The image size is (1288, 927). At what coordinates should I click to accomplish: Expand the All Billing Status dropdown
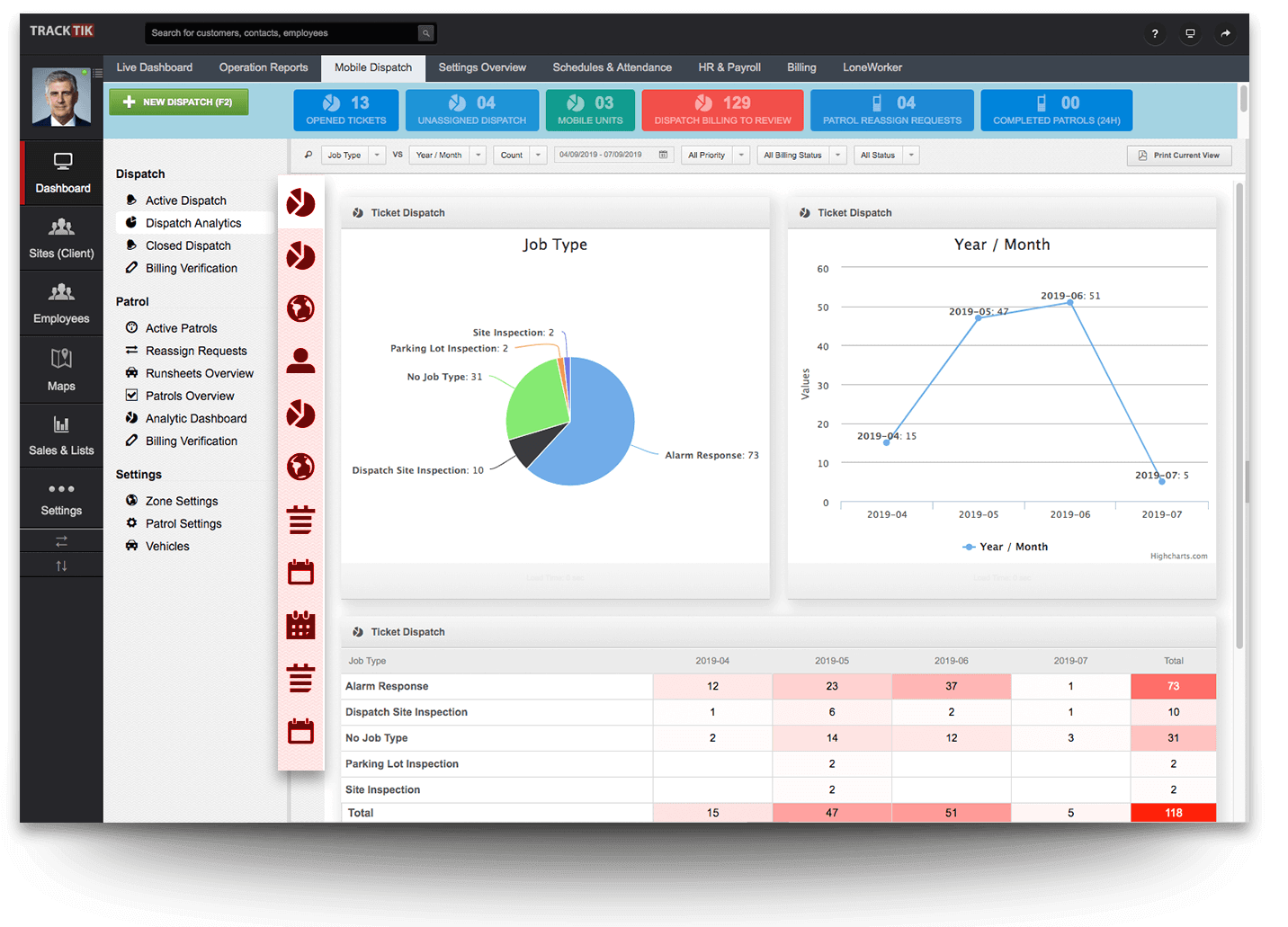(x=837, y=155)
